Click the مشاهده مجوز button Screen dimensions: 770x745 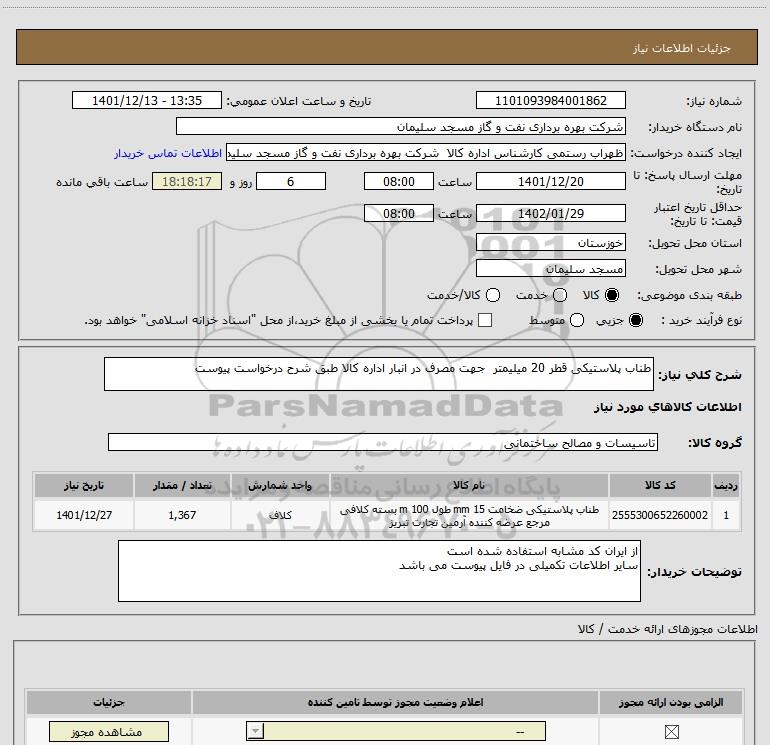(x=109, y=732)
